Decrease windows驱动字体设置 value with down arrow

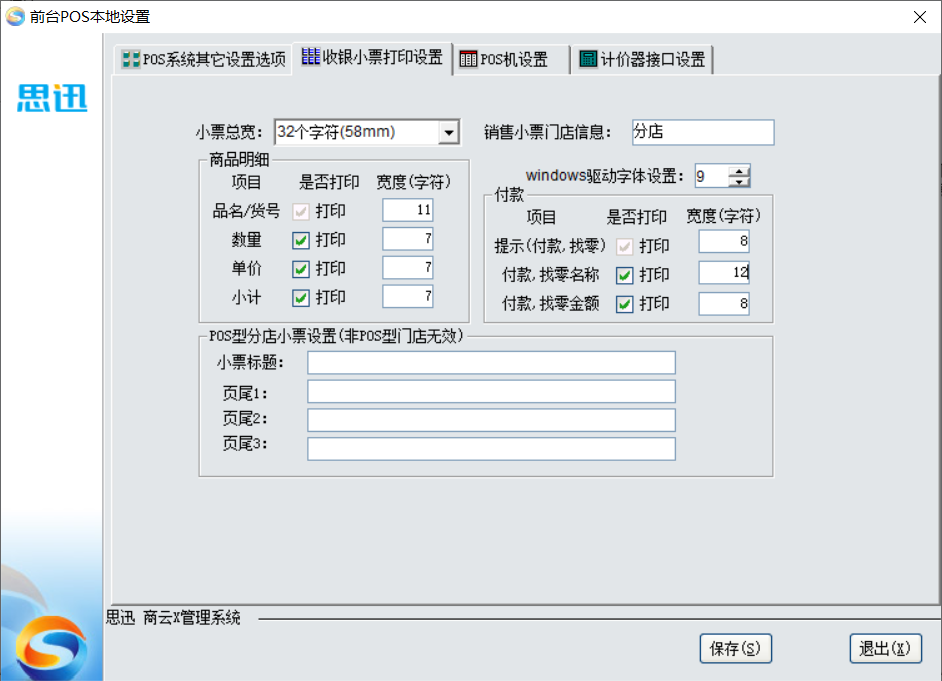[739, 182]
